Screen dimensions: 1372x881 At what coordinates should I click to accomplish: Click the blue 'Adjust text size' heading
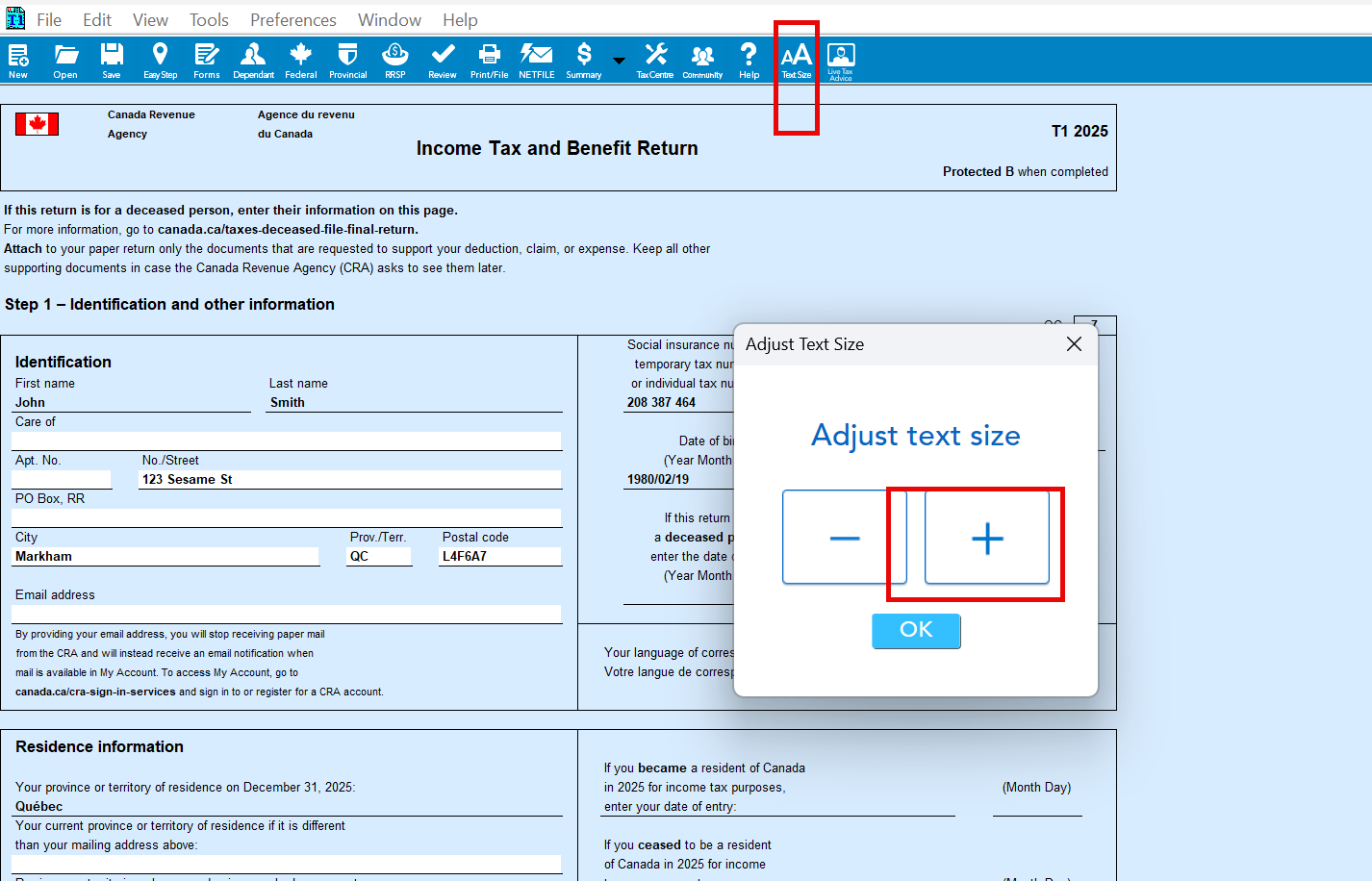point(916,436)
